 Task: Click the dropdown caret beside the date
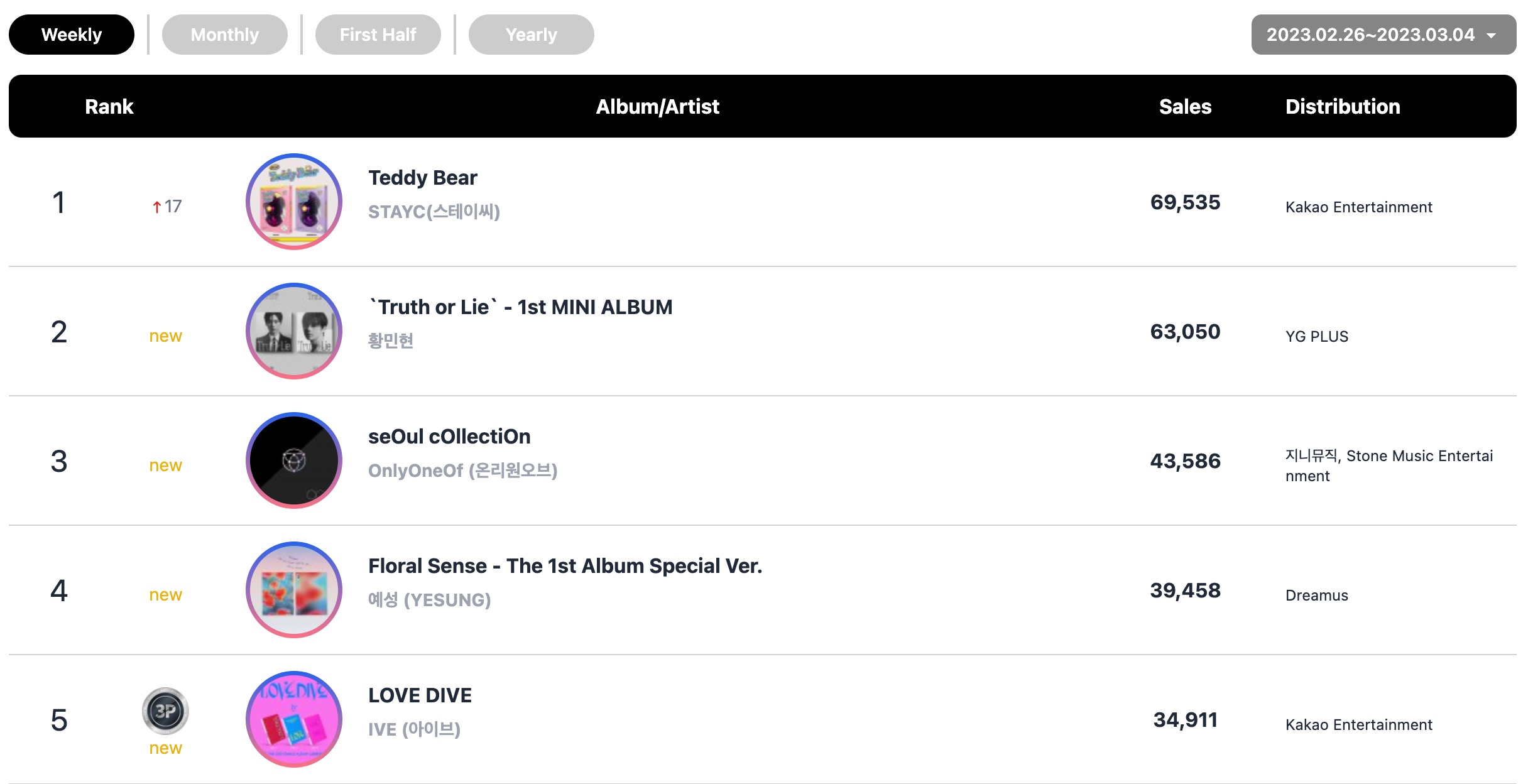click(1491, 36)
